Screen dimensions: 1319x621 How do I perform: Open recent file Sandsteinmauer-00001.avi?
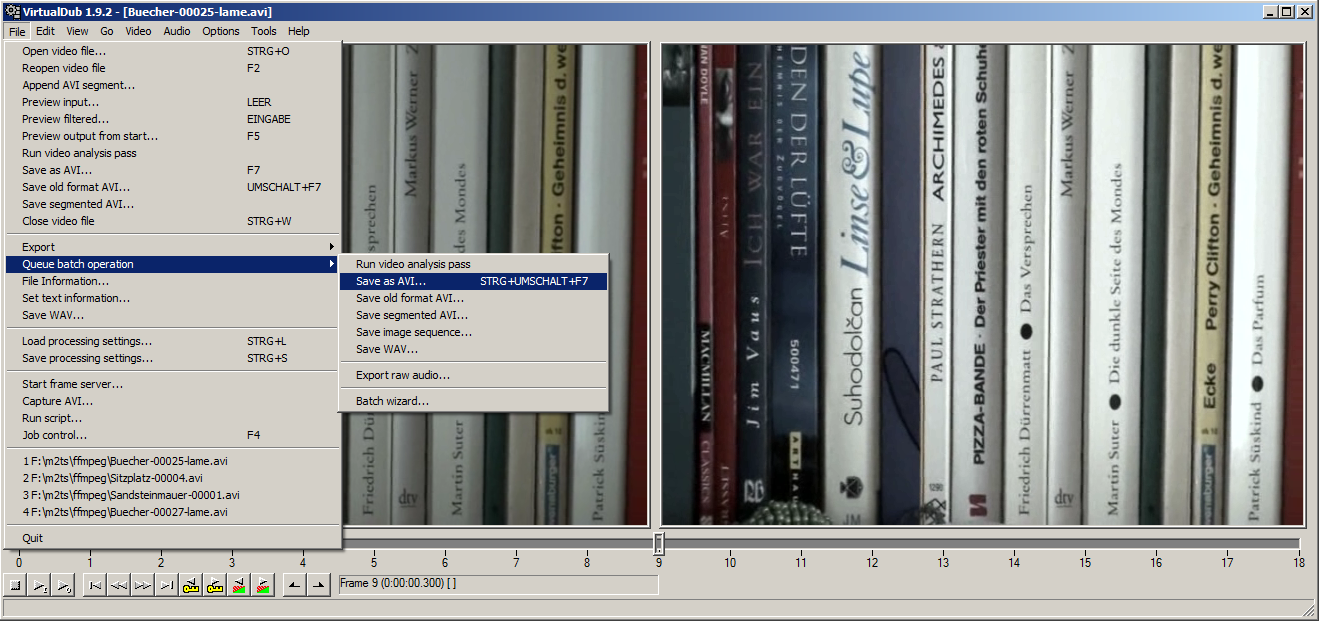173,495
